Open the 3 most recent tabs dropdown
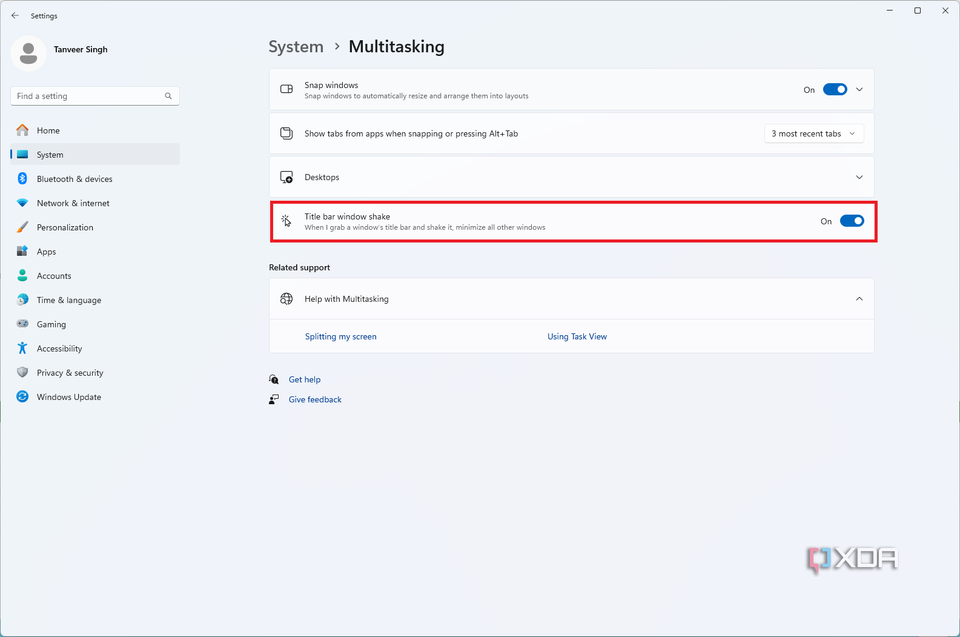Screen dimensions: 960x637 813,133
